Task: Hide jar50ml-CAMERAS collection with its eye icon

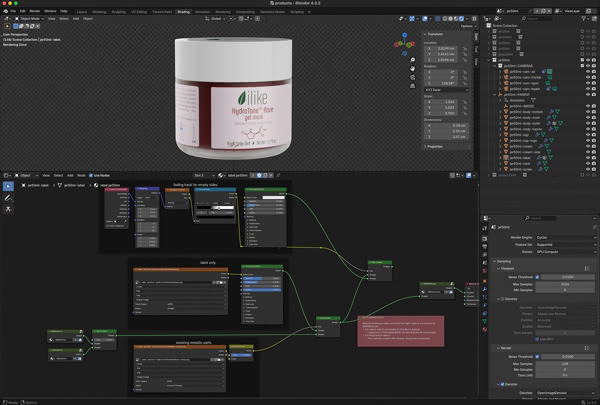Action: tap(588, 66)
